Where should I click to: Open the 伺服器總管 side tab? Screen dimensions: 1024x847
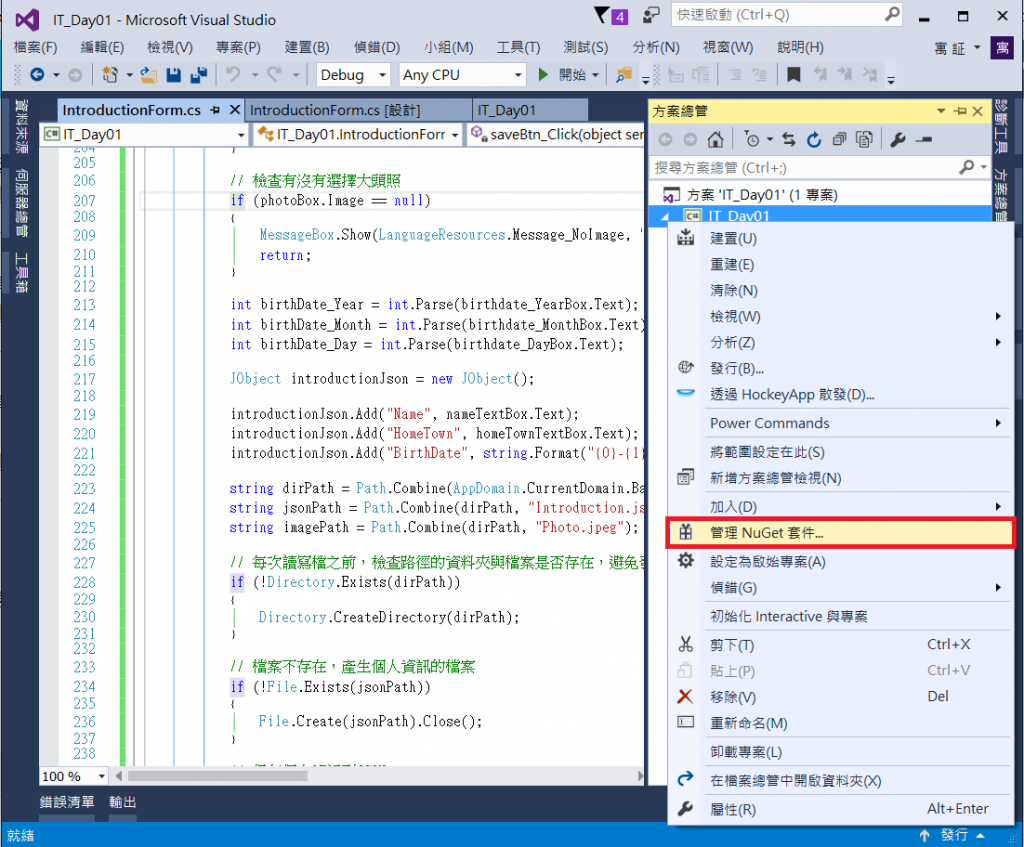coord(22,202)
